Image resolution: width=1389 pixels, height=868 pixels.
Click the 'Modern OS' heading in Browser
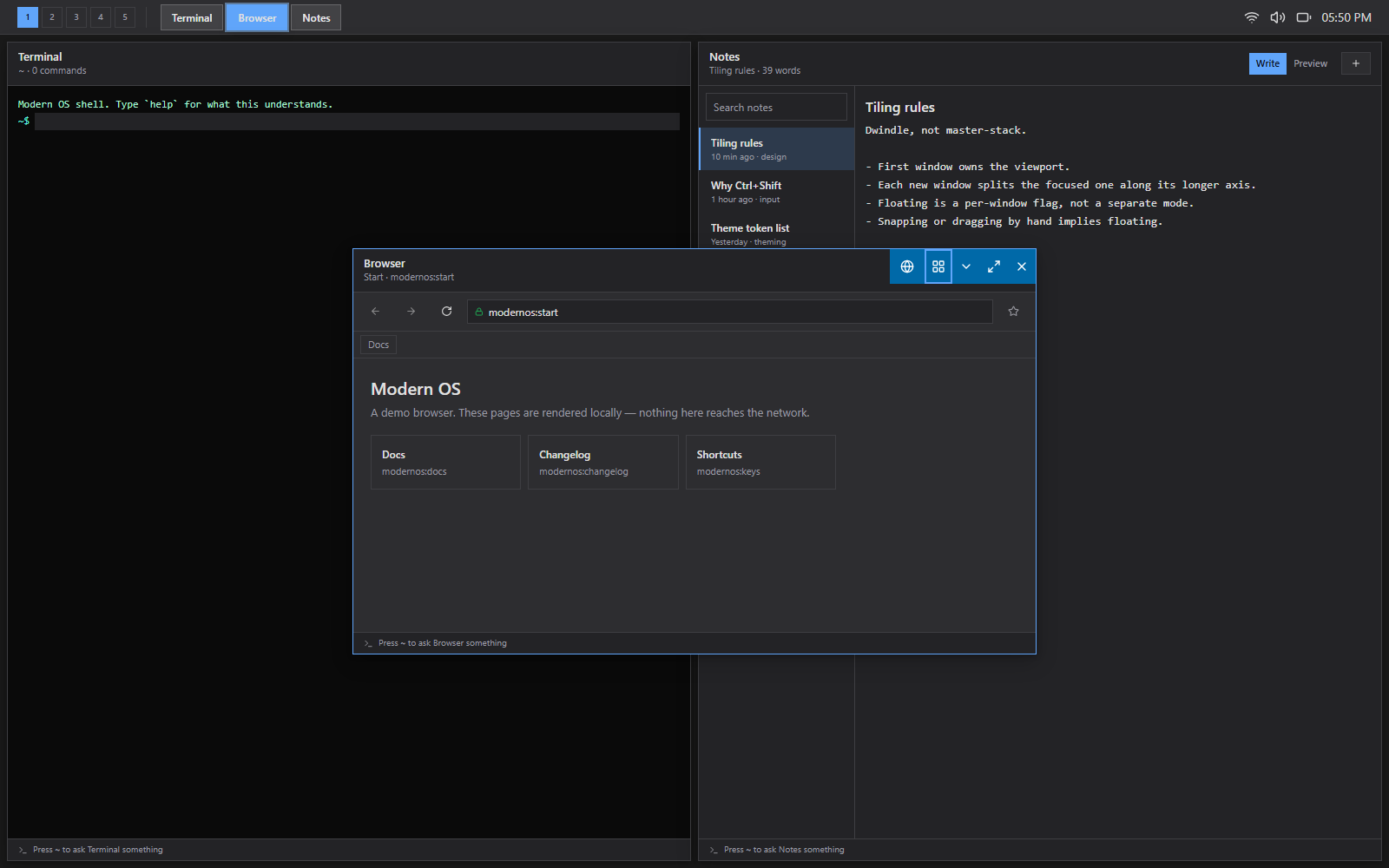pyautogui.click(x=416, y=389)
